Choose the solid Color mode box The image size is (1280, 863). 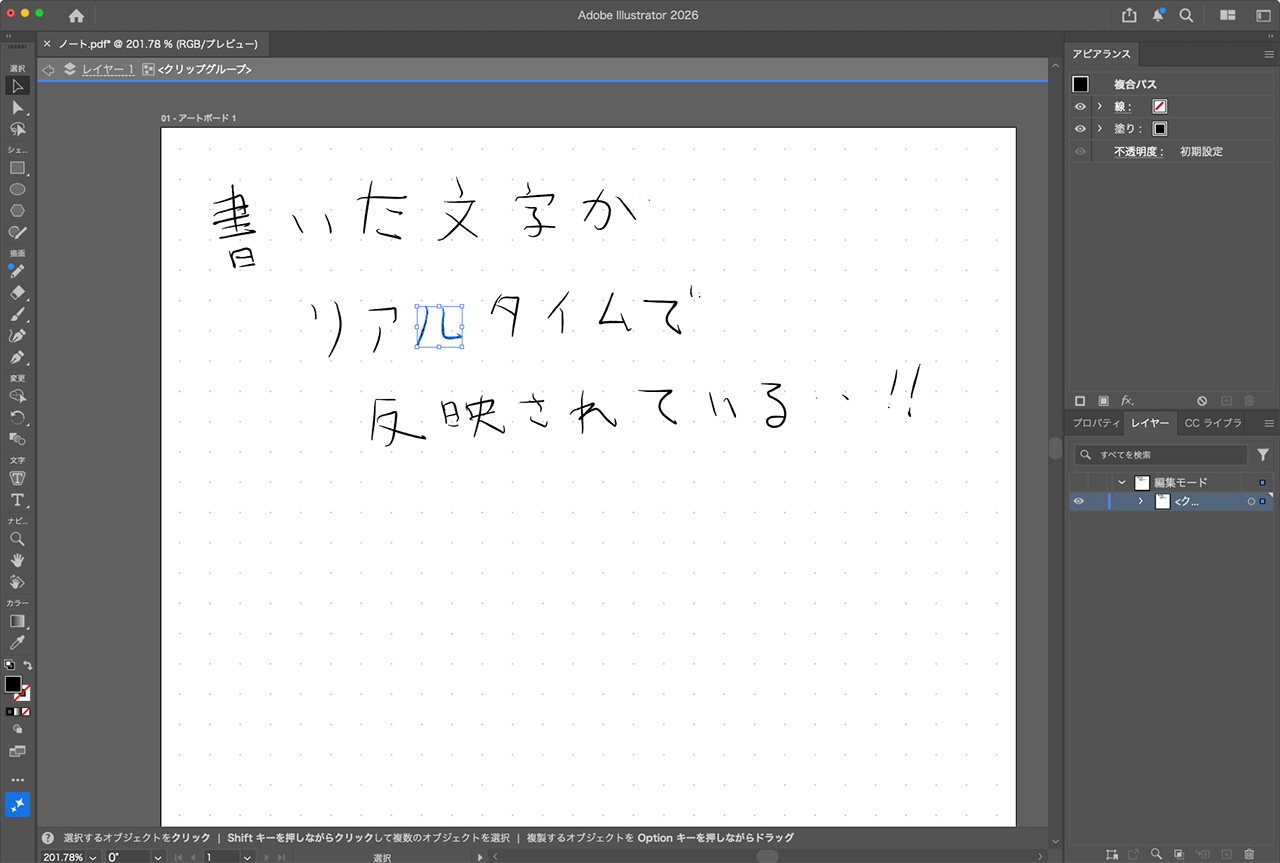click(x=10, y=711)
